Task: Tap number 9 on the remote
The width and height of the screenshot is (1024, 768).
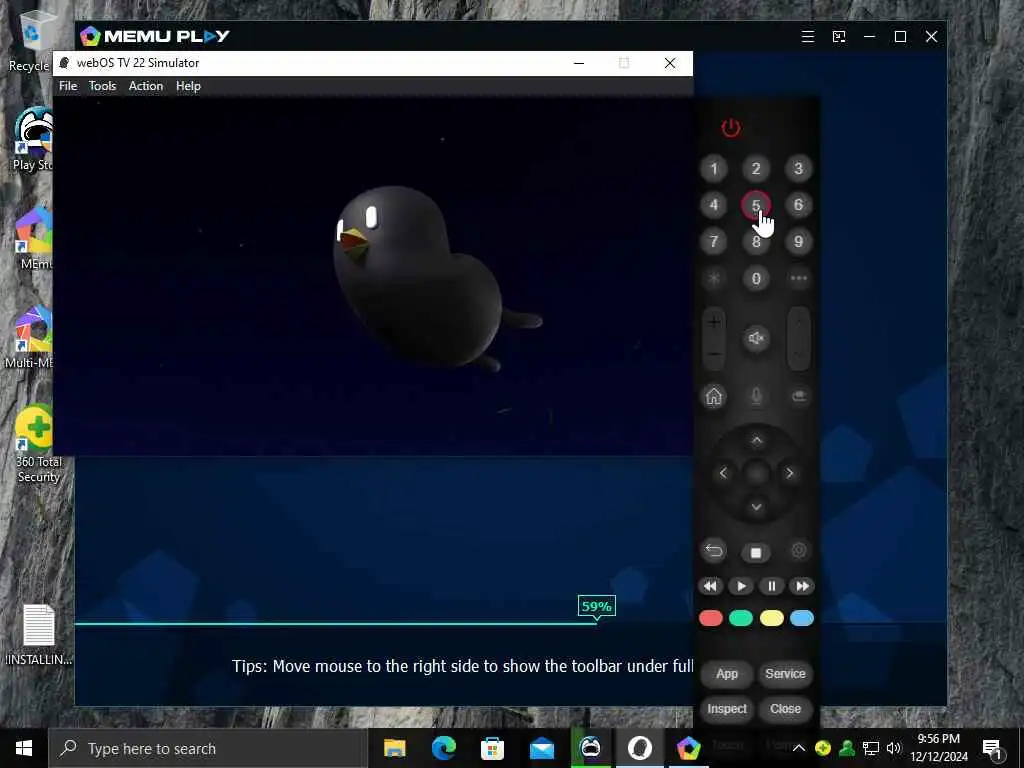Action: click(798, 242)
